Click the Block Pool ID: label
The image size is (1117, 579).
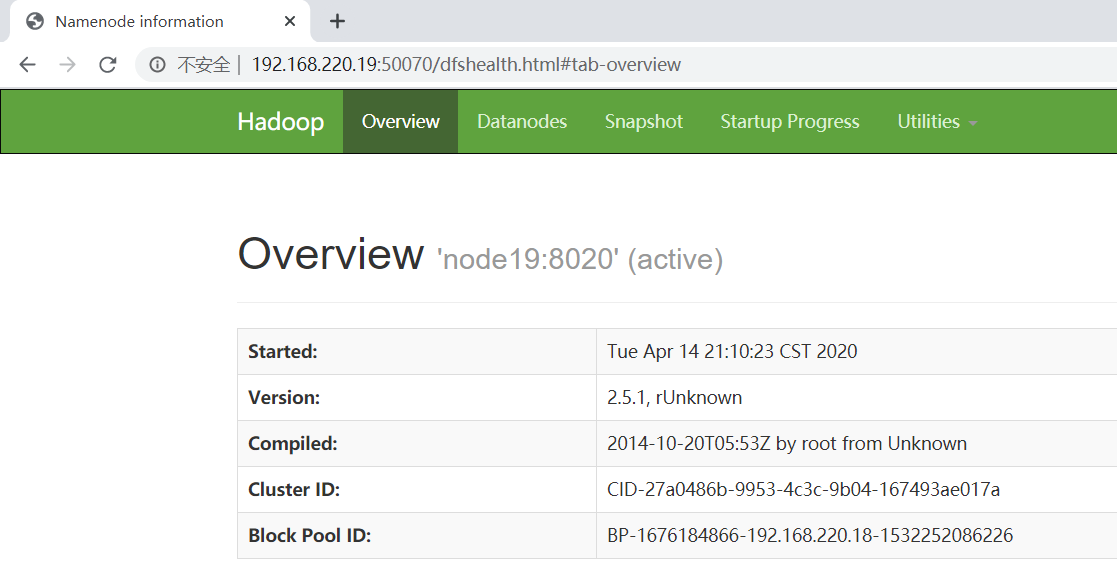pos(309,536)
